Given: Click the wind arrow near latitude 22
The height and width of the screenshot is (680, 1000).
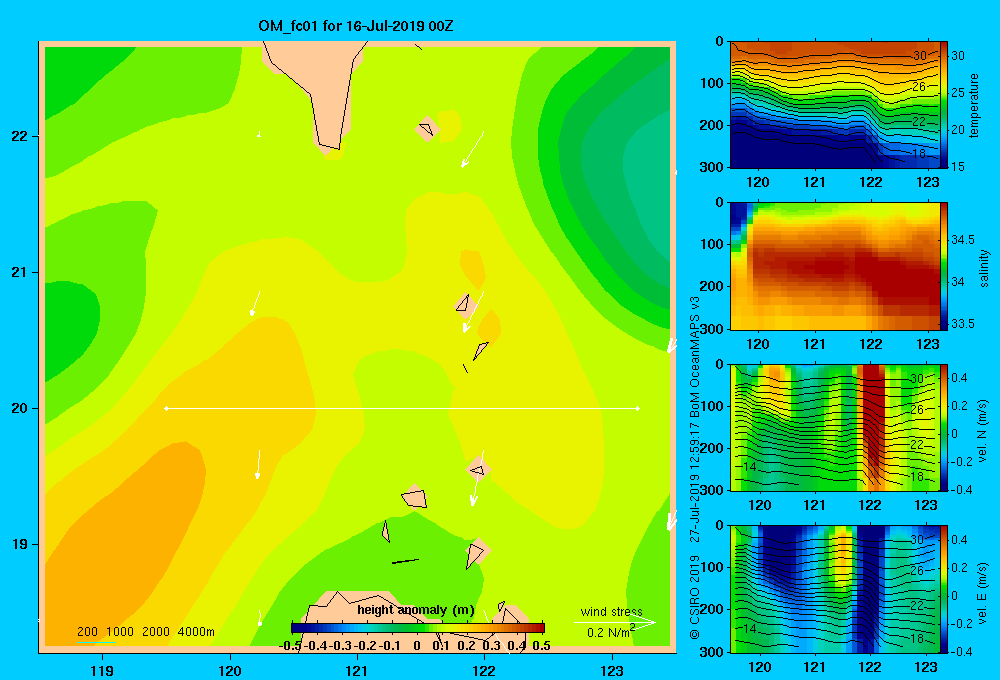Looking at the screenshot, I should [x=472, y=150].
